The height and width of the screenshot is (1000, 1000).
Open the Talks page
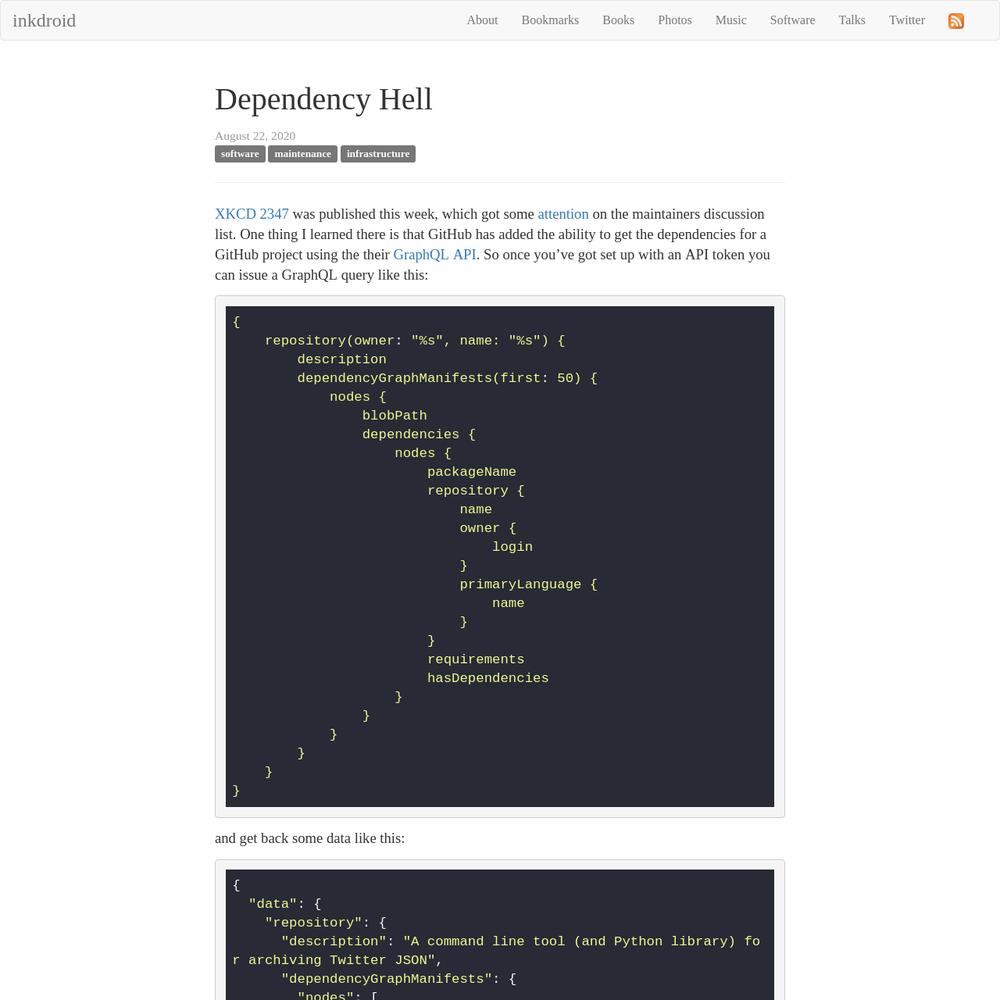tap(851, 20)
